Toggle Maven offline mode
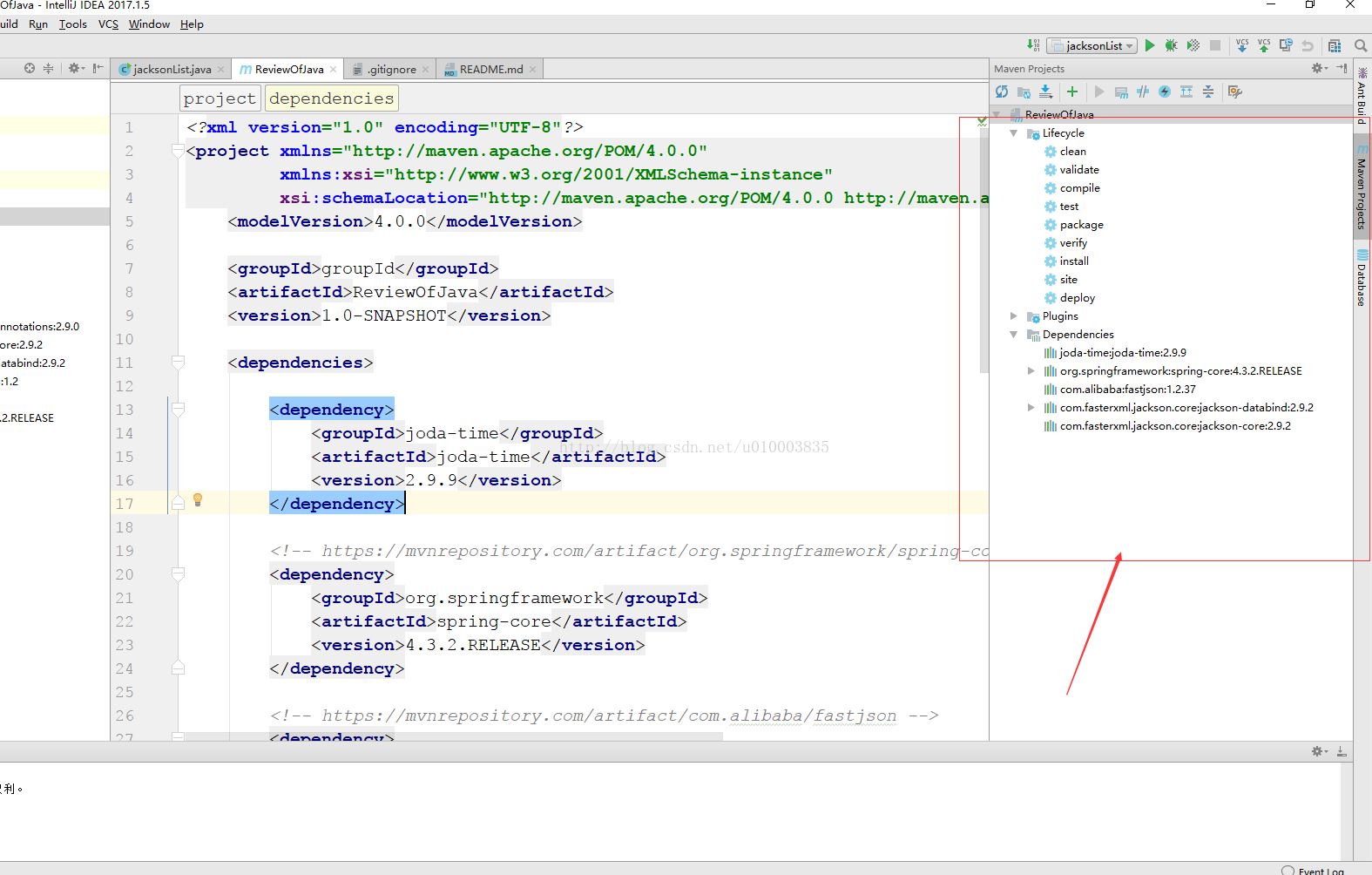 1143,92
